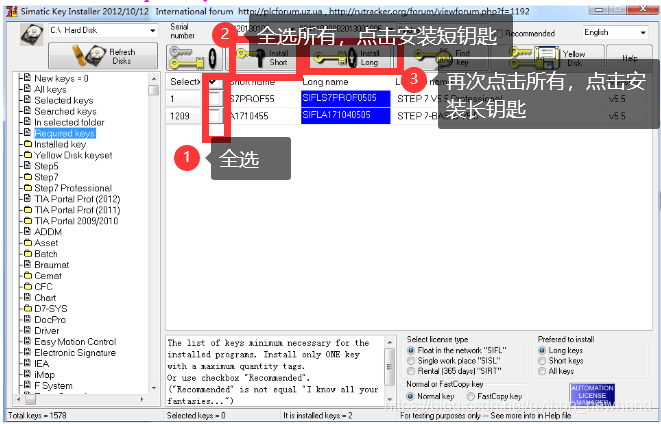
Task: Open the Yellow Disk keyset folder
Action: coord(73,155)
